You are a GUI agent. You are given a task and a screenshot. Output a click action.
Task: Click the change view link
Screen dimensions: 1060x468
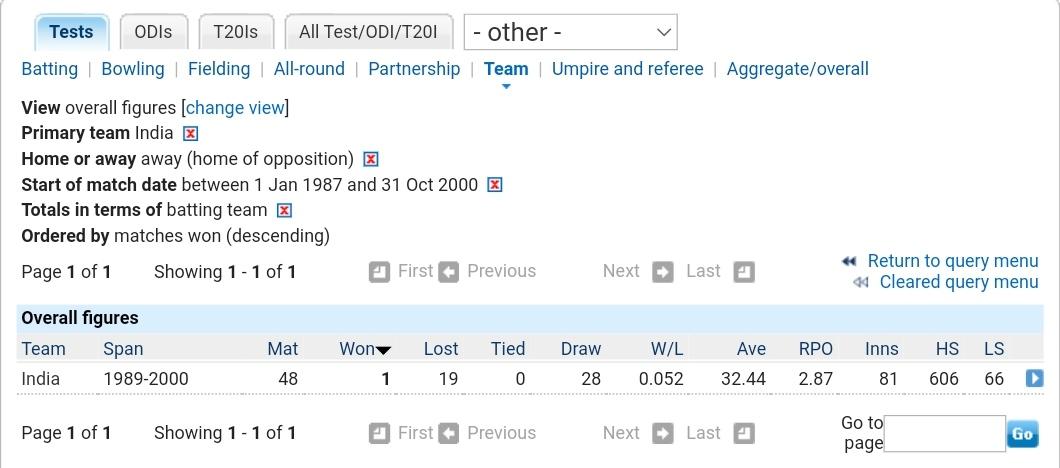tap(235, 108)
